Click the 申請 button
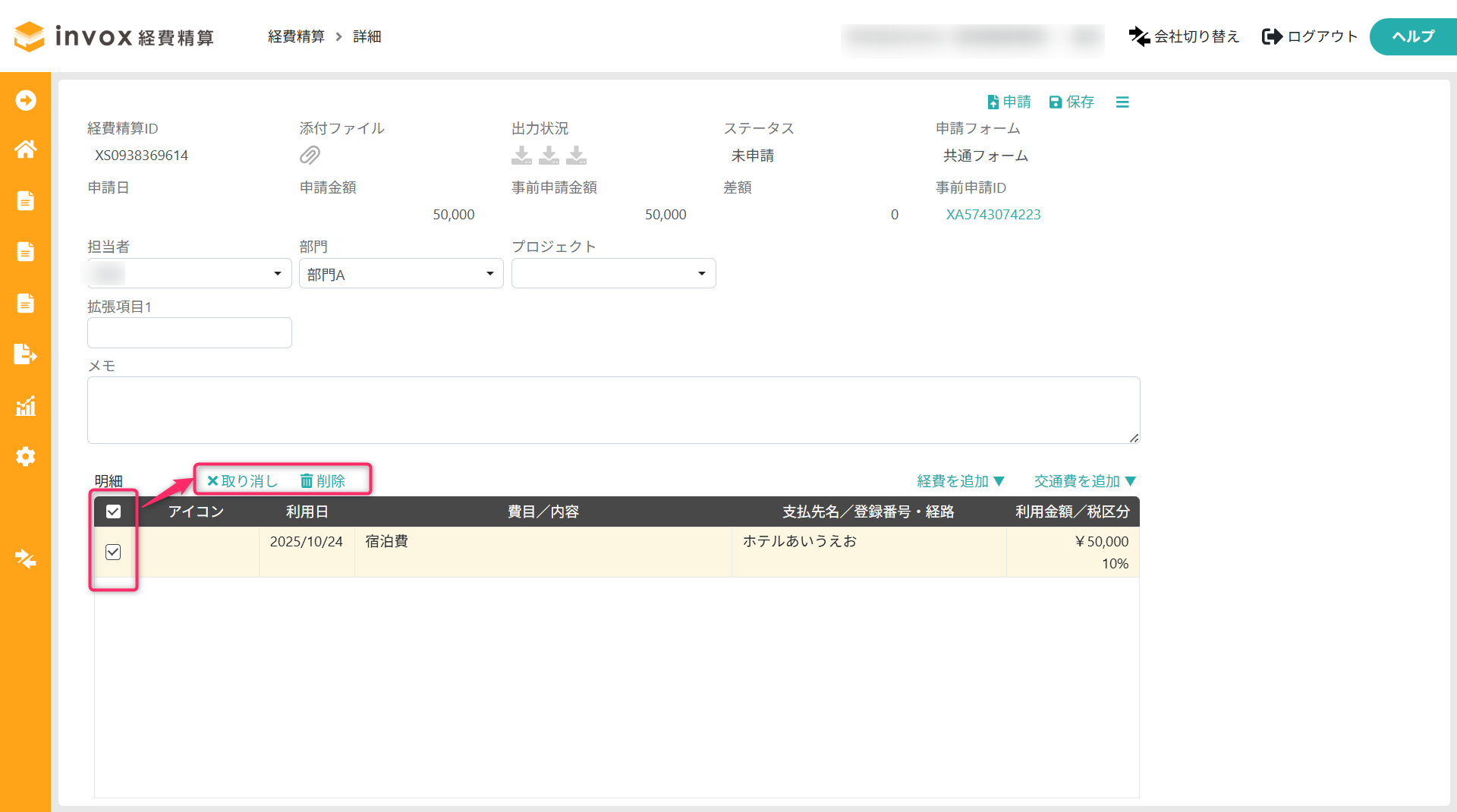 (1009, 102)
